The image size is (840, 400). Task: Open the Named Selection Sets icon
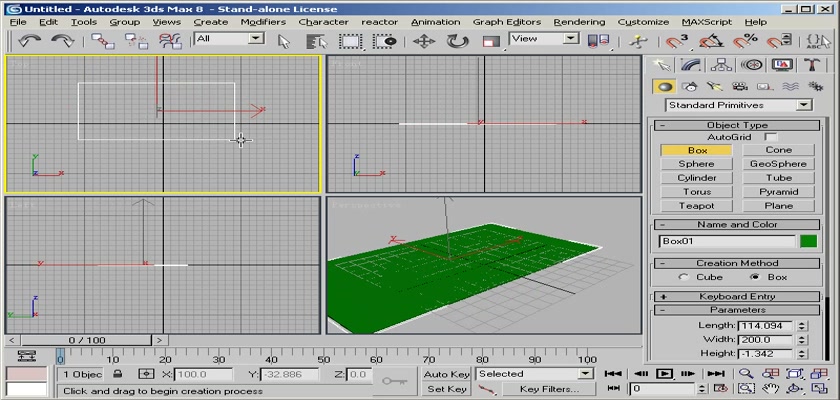(x=818, y=41)
